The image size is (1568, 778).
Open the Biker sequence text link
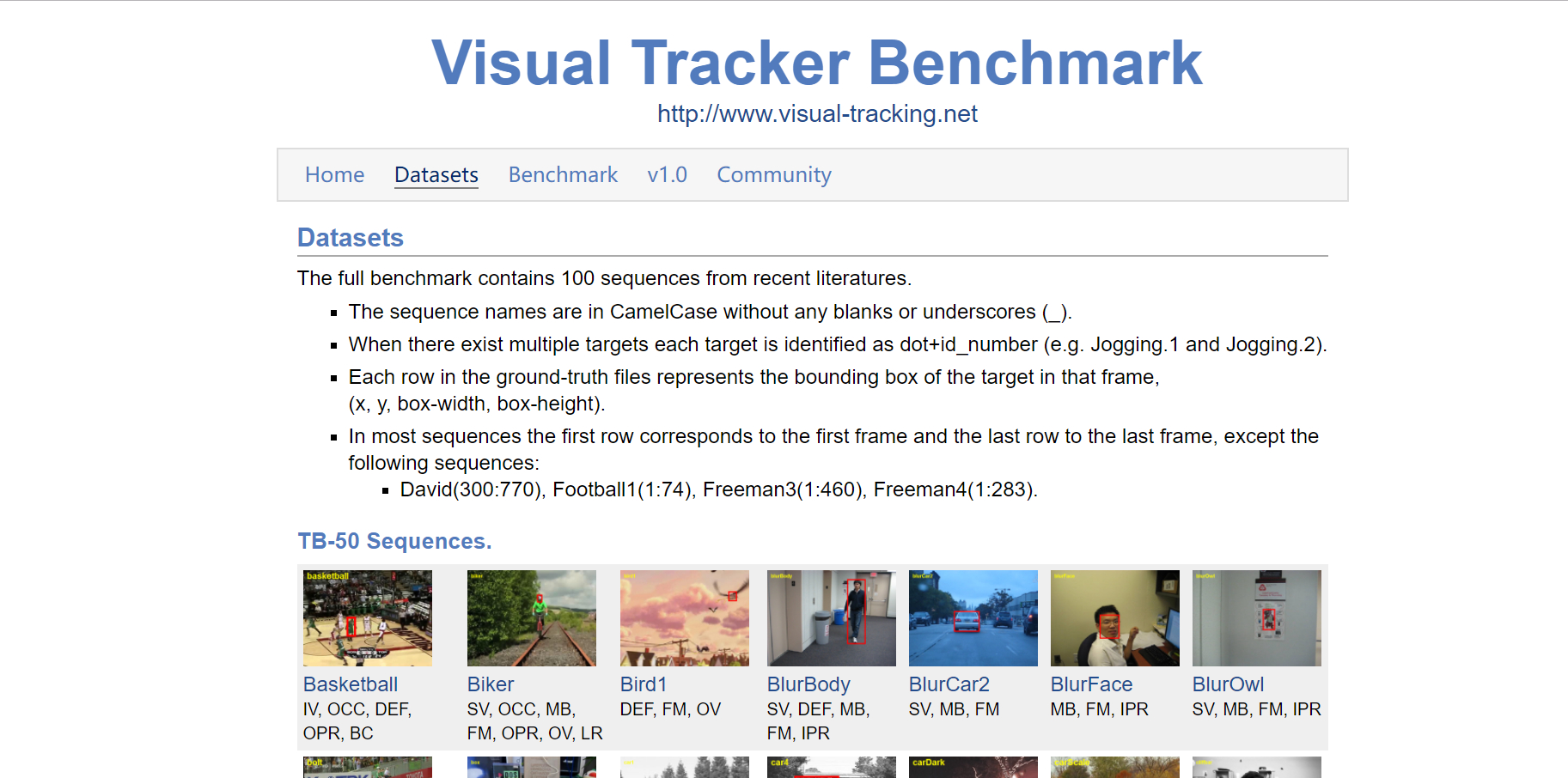coord(491,684)
